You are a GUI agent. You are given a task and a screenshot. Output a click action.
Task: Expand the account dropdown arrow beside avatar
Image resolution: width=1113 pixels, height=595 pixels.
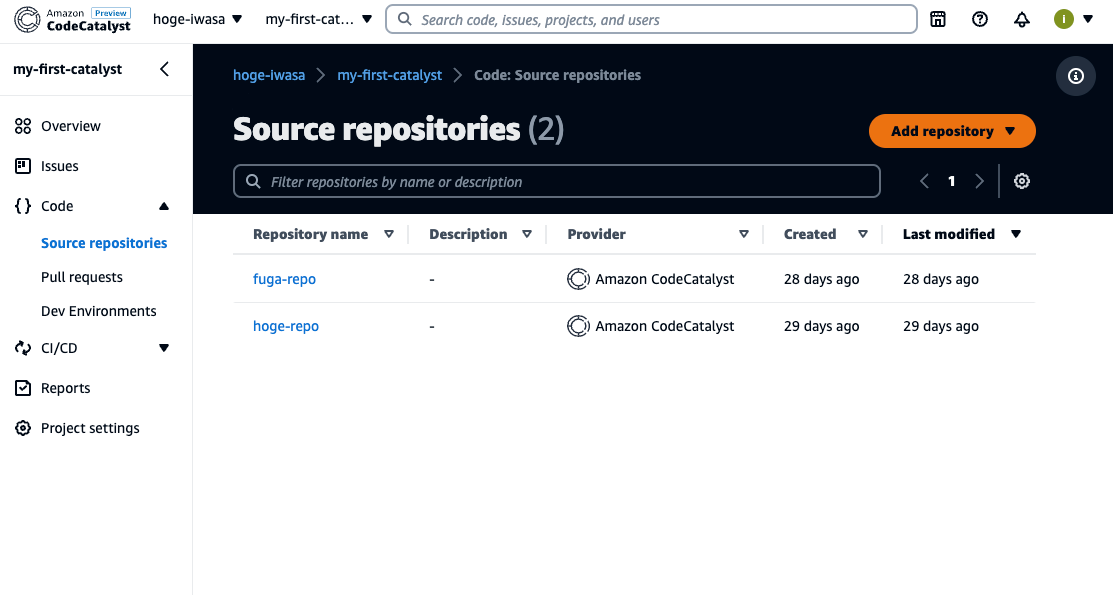coord(1087,20)
